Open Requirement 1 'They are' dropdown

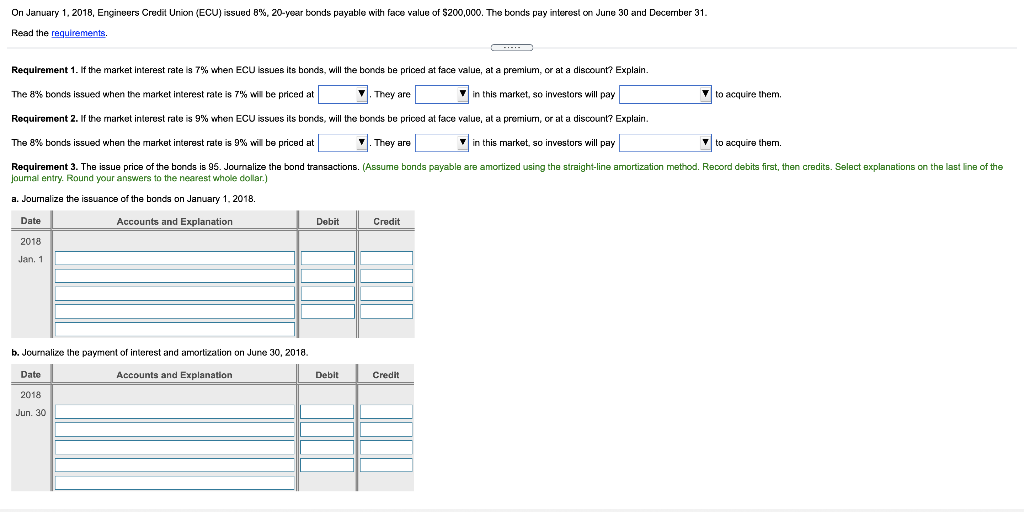(442, 94)
